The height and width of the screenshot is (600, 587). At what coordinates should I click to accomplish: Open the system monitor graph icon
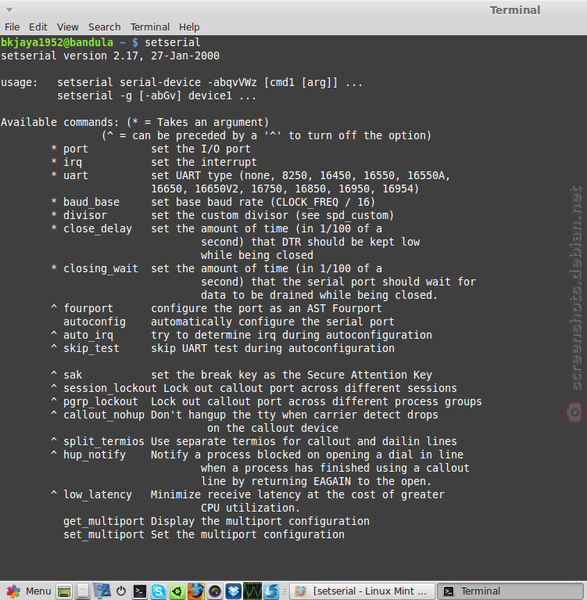pos(252,592)
